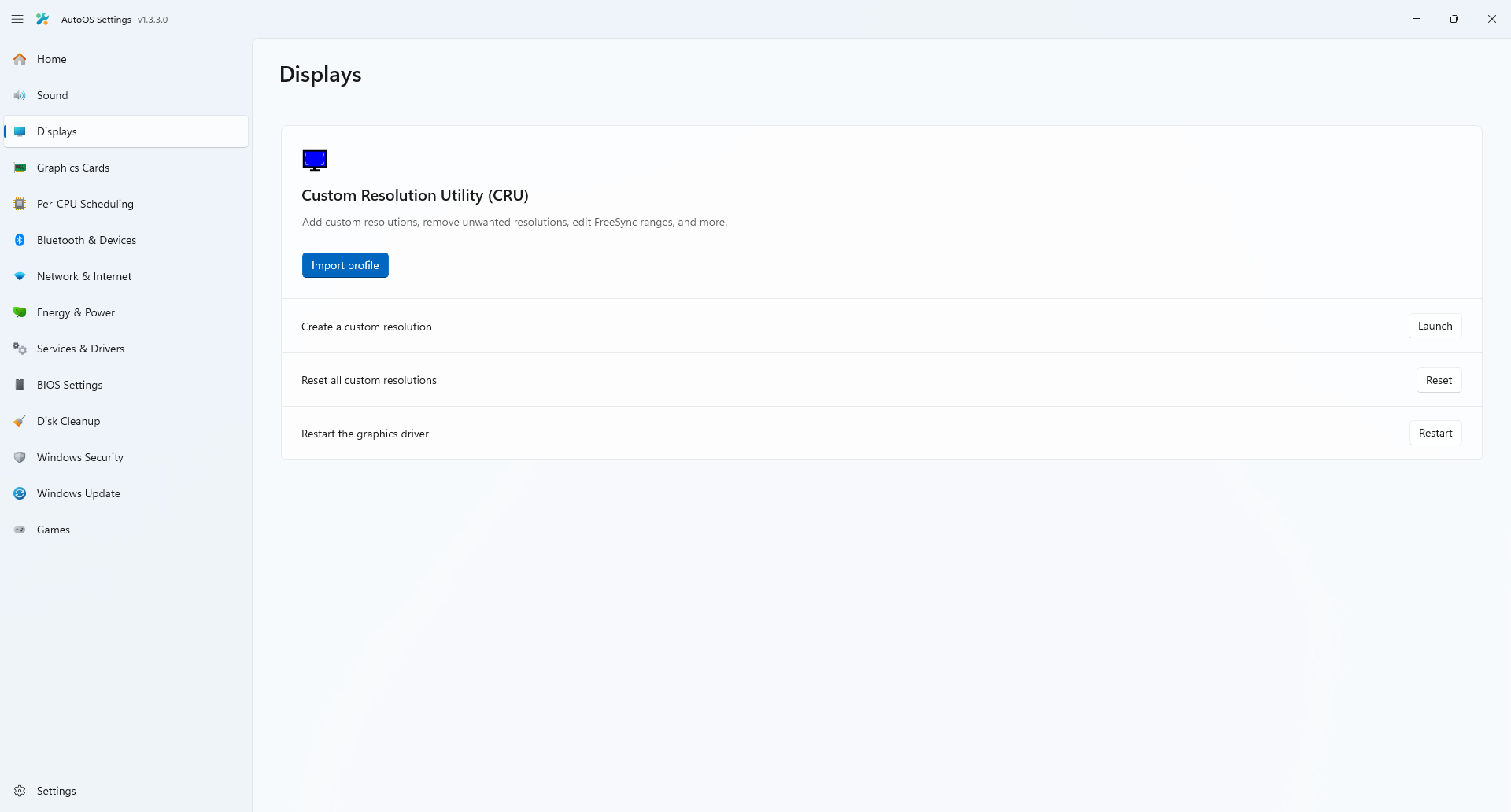
Task: Click the Disk Cleanup broom icon
Action: (20, 421)
